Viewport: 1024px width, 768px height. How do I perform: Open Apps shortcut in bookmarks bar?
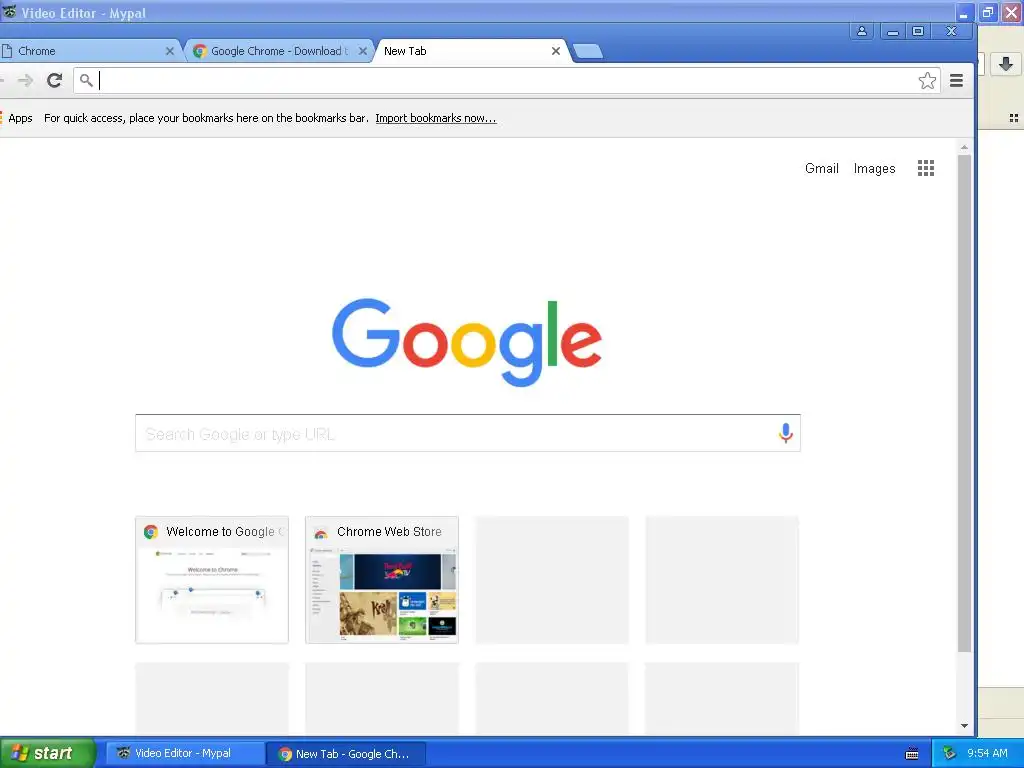coord(17,118)
